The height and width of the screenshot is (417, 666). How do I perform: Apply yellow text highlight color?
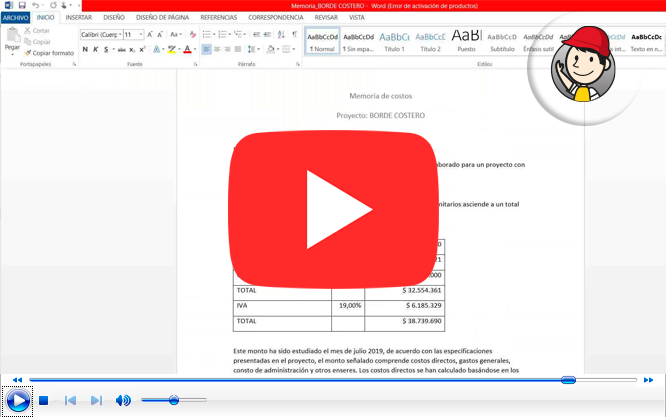(x=172, y=49)
